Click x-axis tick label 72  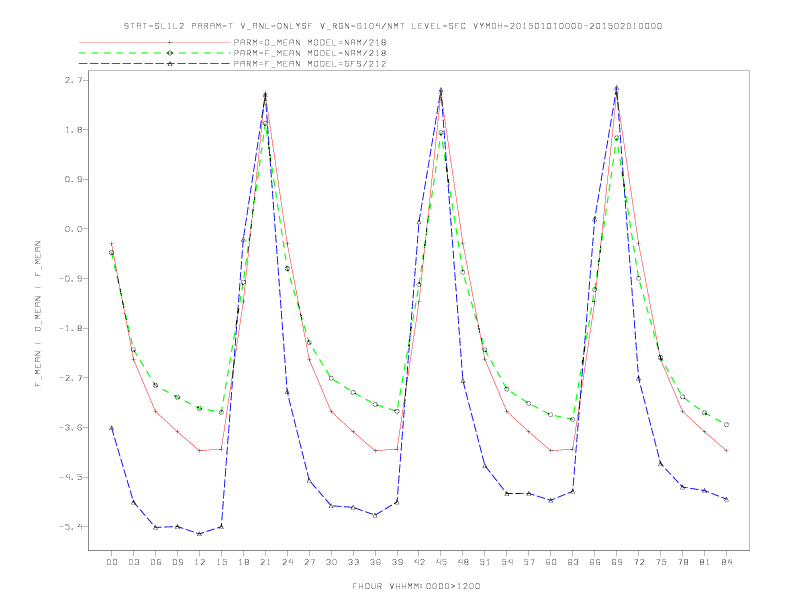tap(639, 562)
